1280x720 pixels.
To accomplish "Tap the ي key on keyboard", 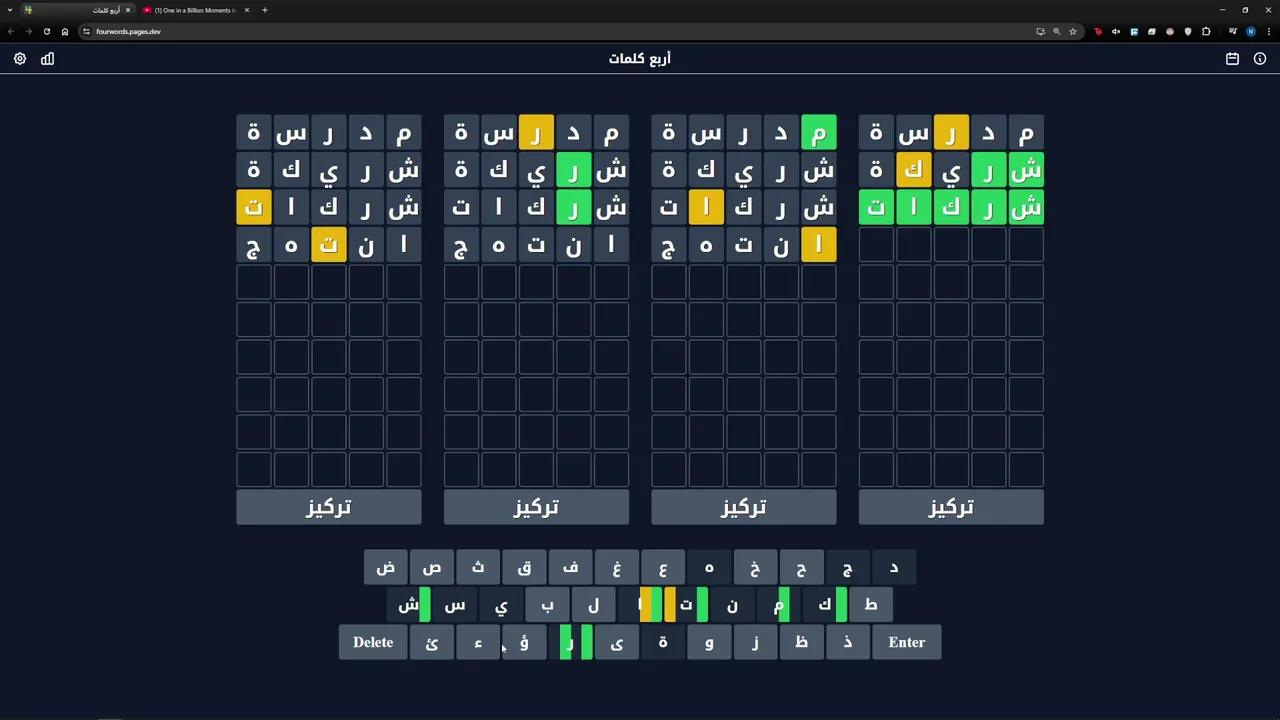I will tap(501, 605).
